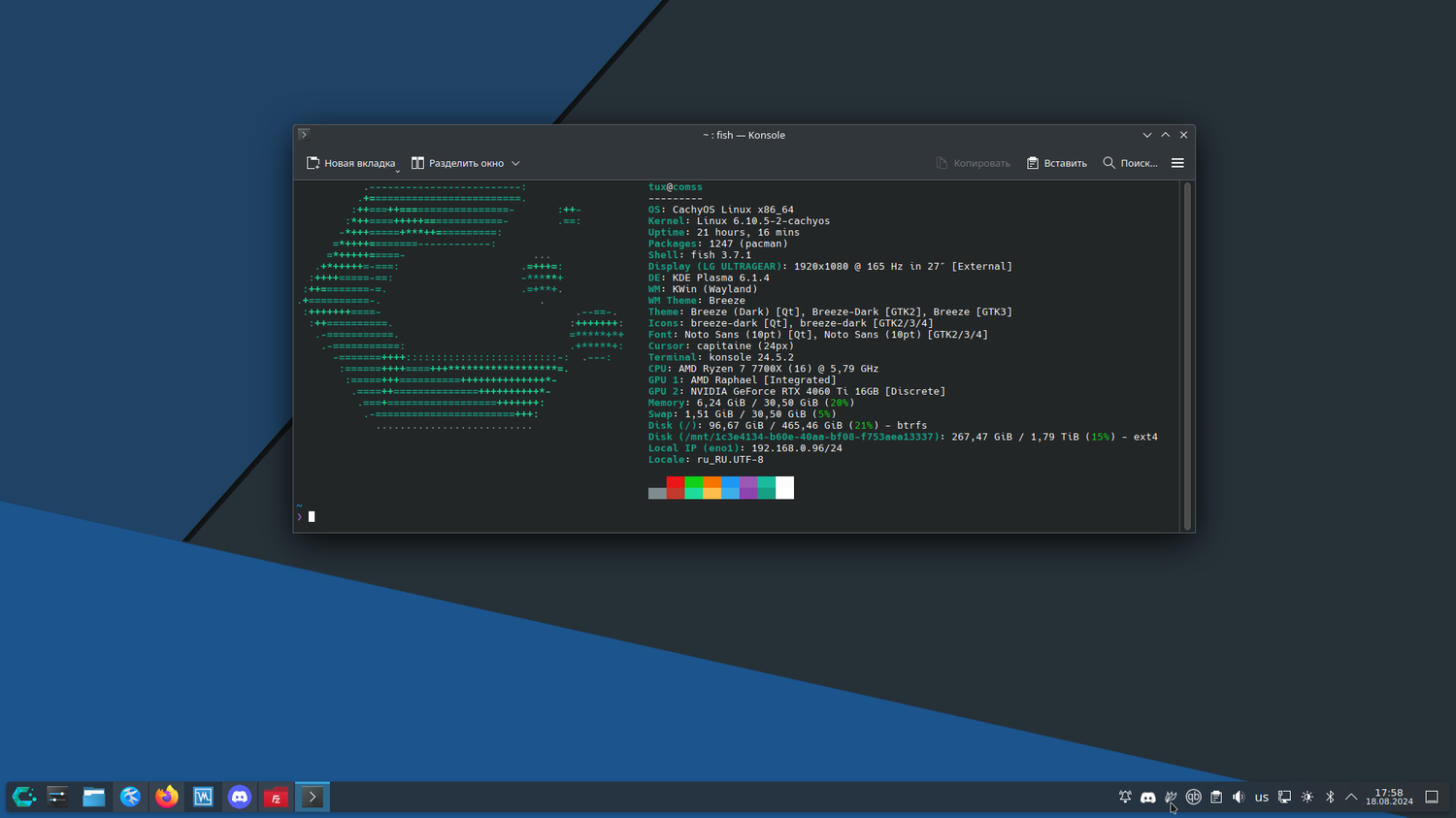Screen dimensions: 1456x818
Task: Click the feather tray icon beside Discord
Action: click(x=1171, y=797)
